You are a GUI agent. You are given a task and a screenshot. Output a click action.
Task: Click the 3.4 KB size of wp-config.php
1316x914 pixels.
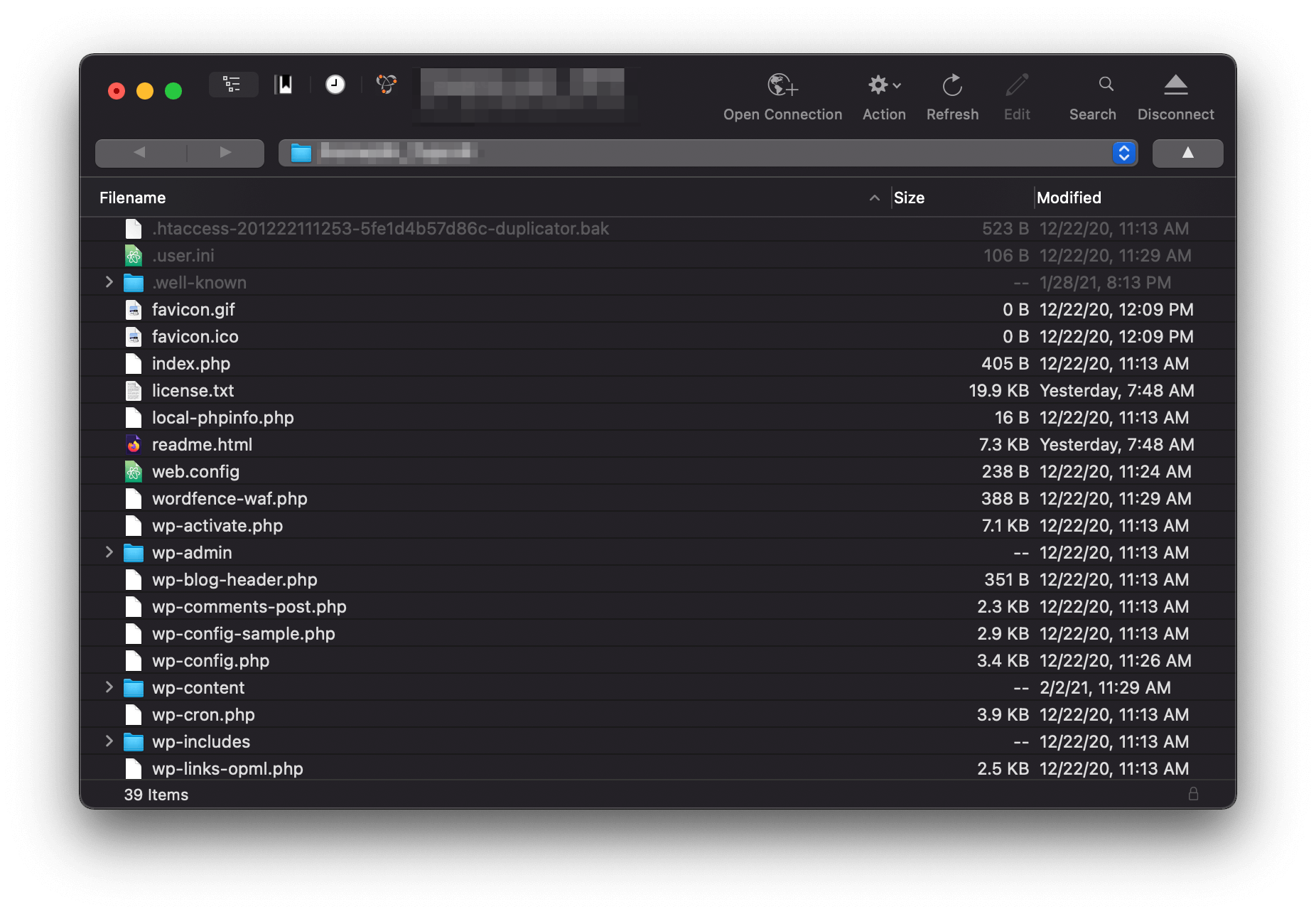pos(1003,660)
